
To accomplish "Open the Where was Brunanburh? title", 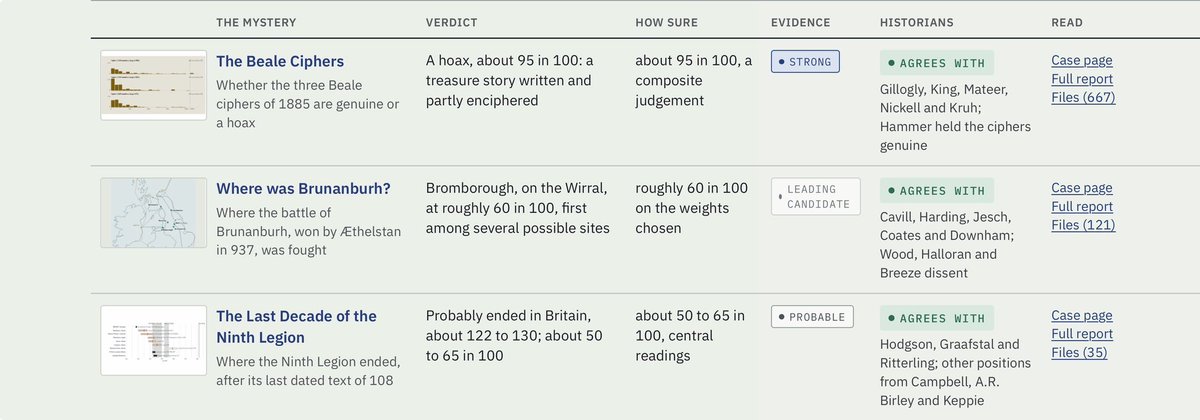I will tap(303, 188).
